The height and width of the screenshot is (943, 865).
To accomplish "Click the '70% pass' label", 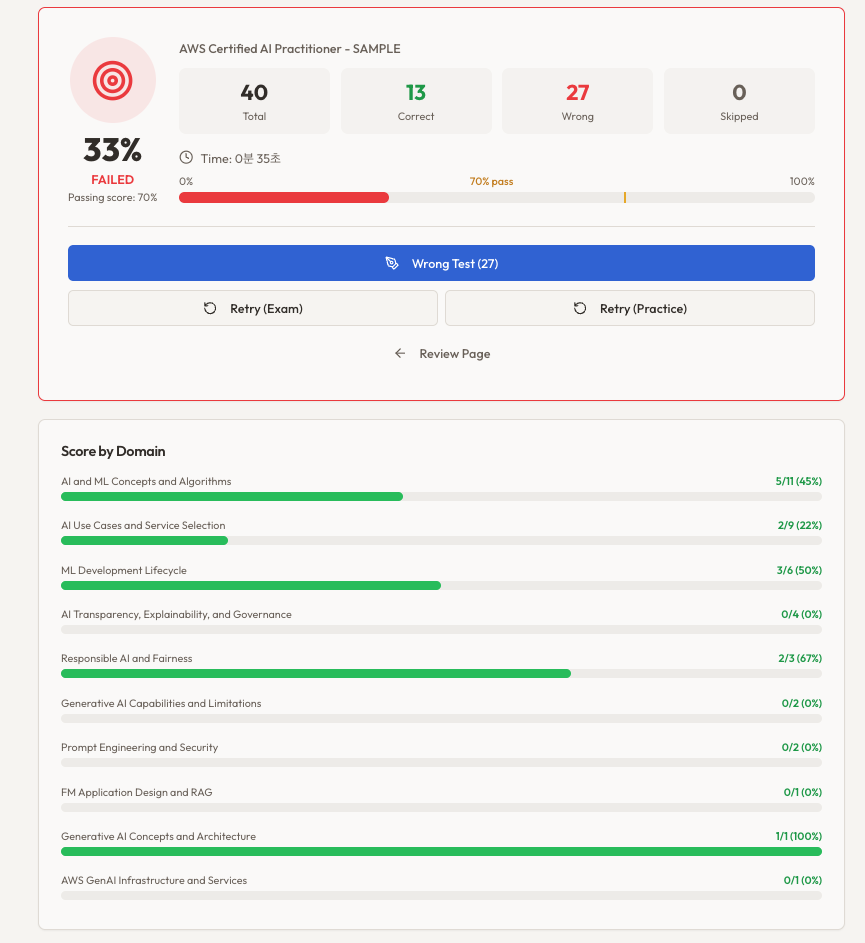I will [491, 182].
